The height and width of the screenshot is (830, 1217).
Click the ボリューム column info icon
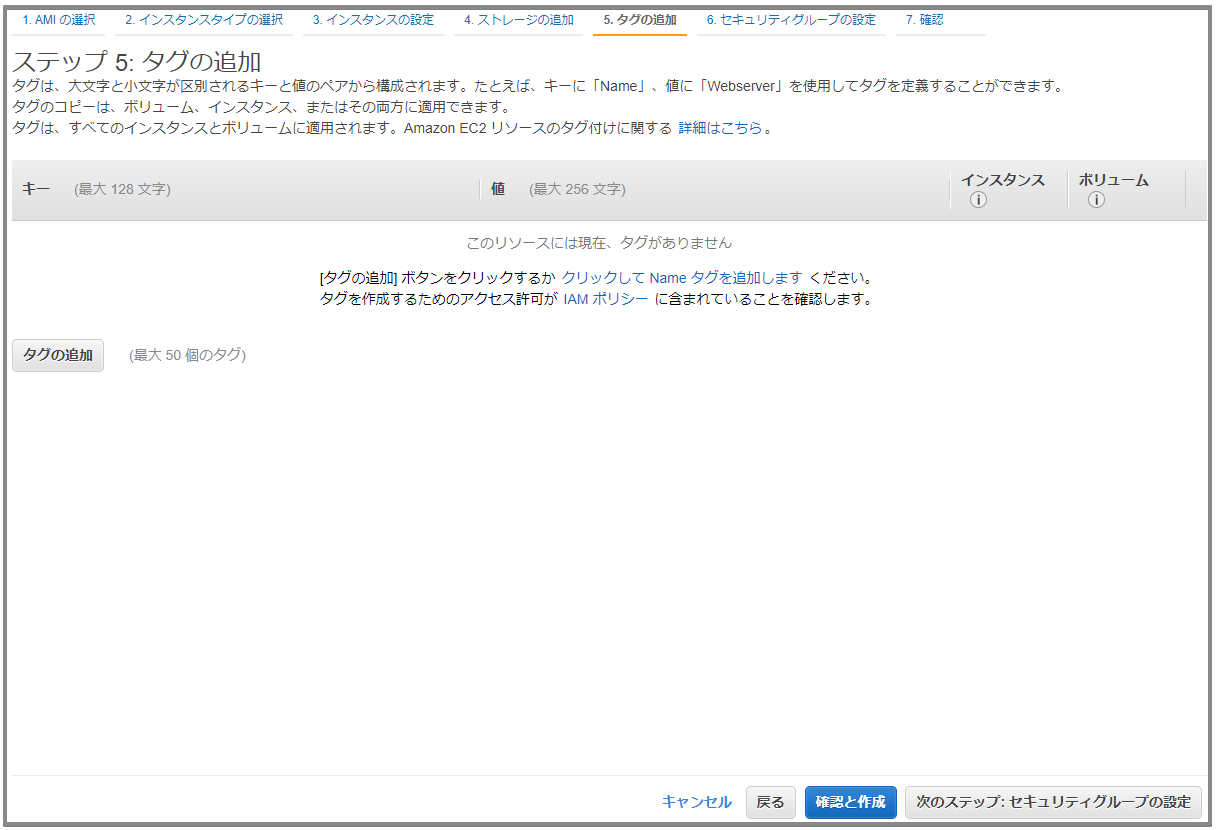[1096, 199]
